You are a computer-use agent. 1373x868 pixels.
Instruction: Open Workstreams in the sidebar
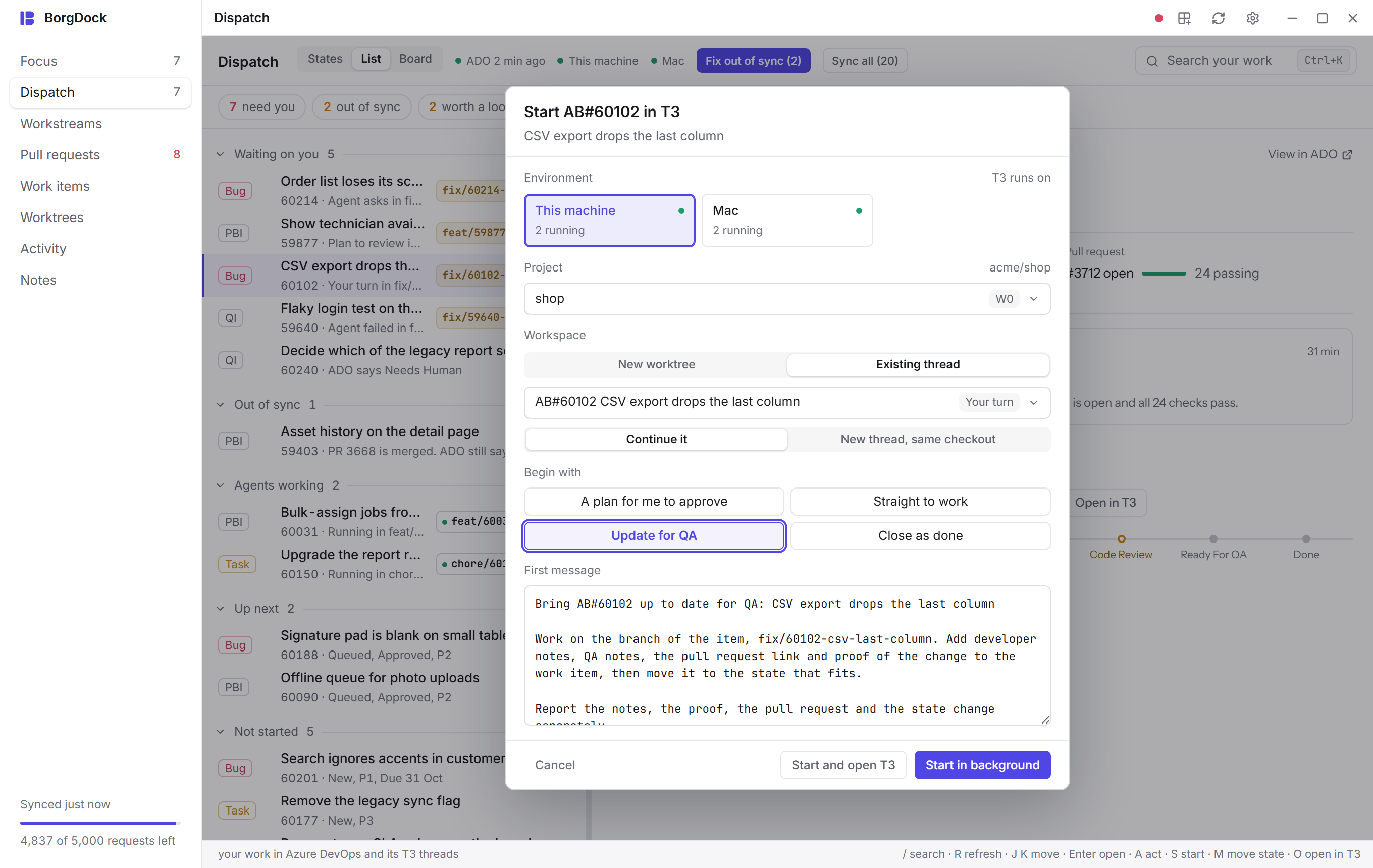point(100,124)
